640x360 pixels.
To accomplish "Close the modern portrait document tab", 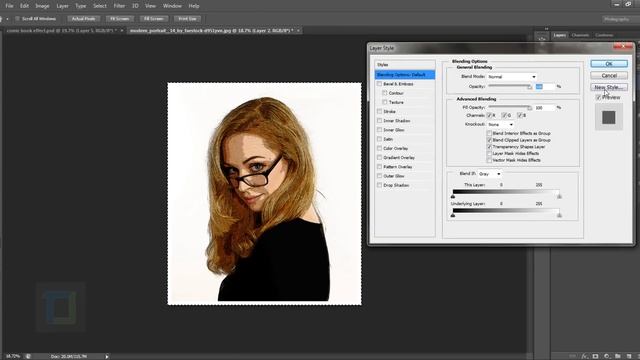I will click(298, 31).
